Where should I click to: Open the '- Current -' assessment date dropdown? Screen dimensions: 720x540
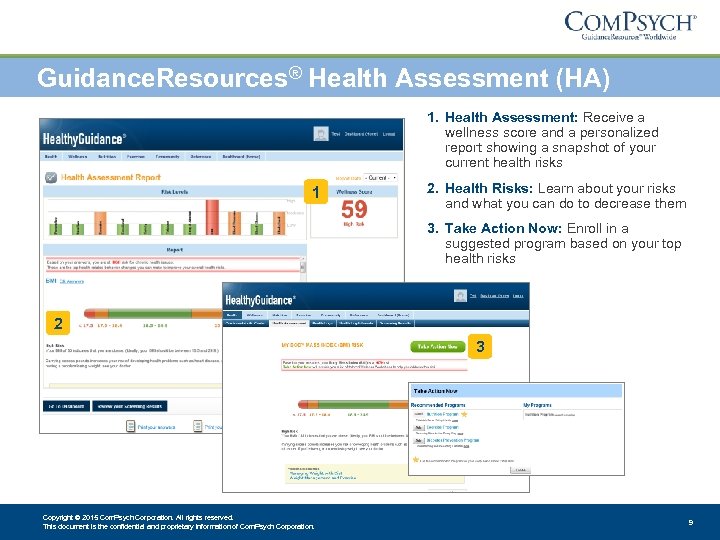[x=380, y=177]
